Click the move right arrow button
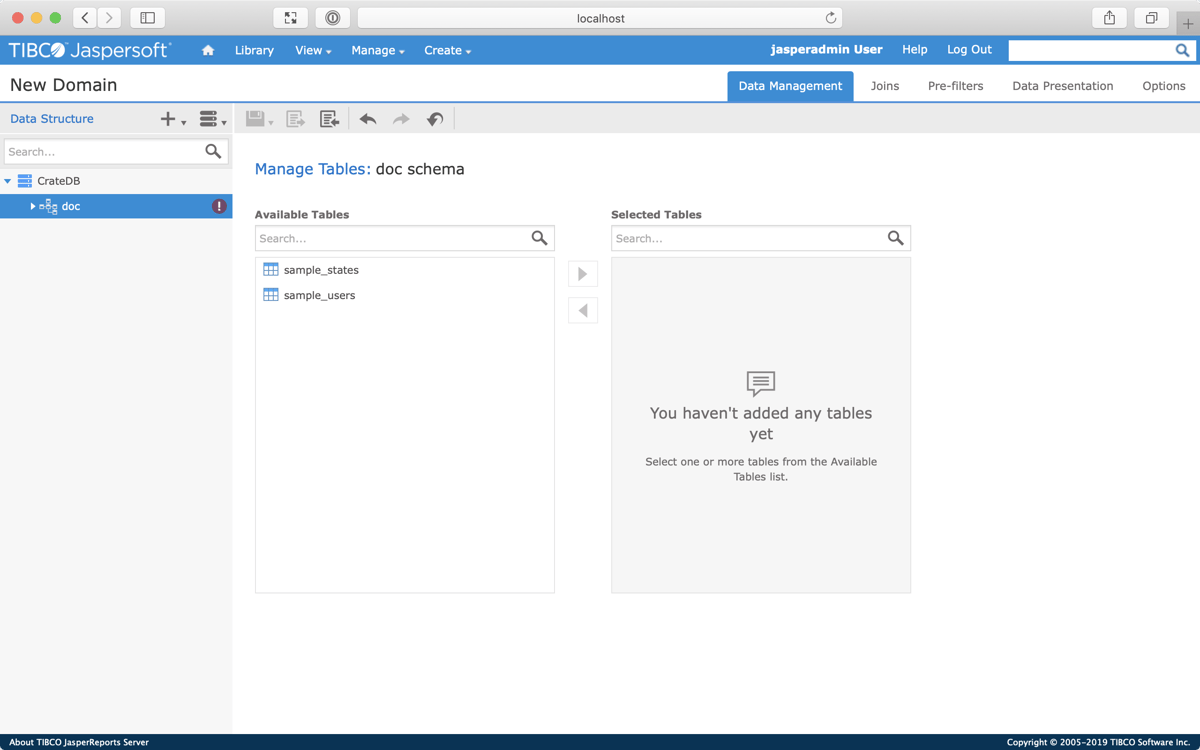Image resolution: width=1200 pixels, height=750 pixels. pos(583,274)
